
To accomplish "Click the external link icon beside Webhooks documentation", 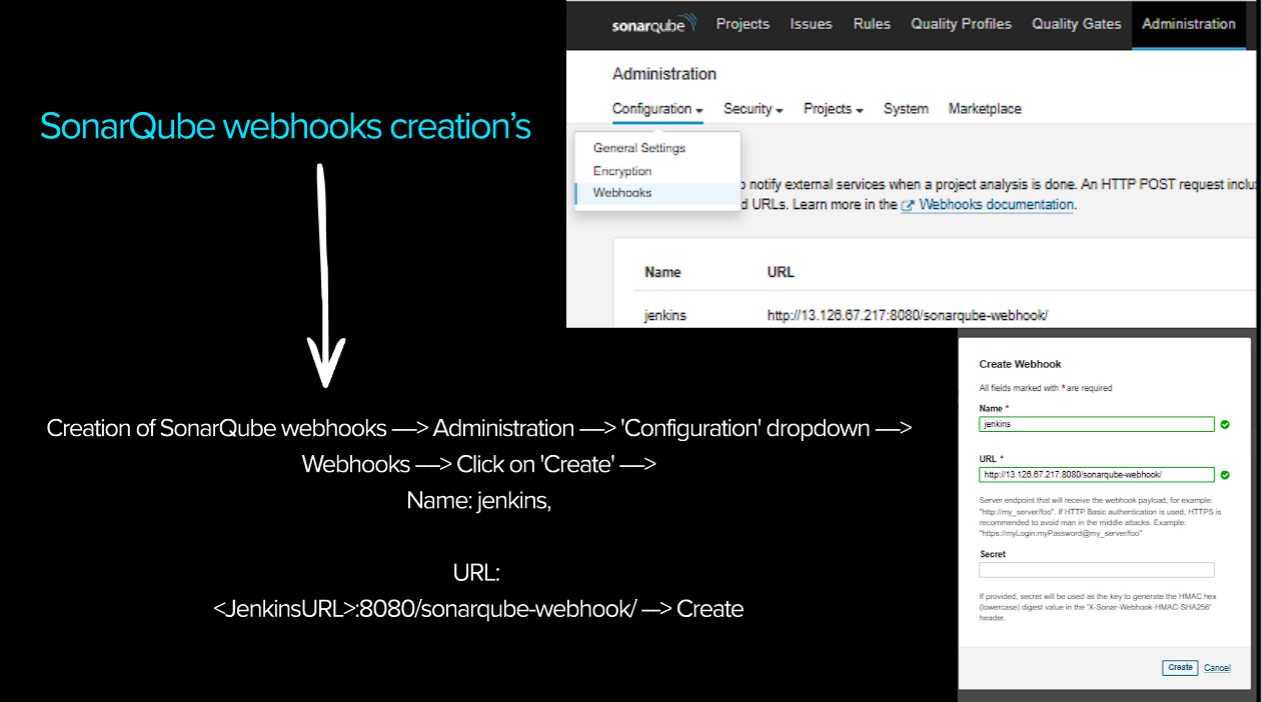I will [908, 205].
